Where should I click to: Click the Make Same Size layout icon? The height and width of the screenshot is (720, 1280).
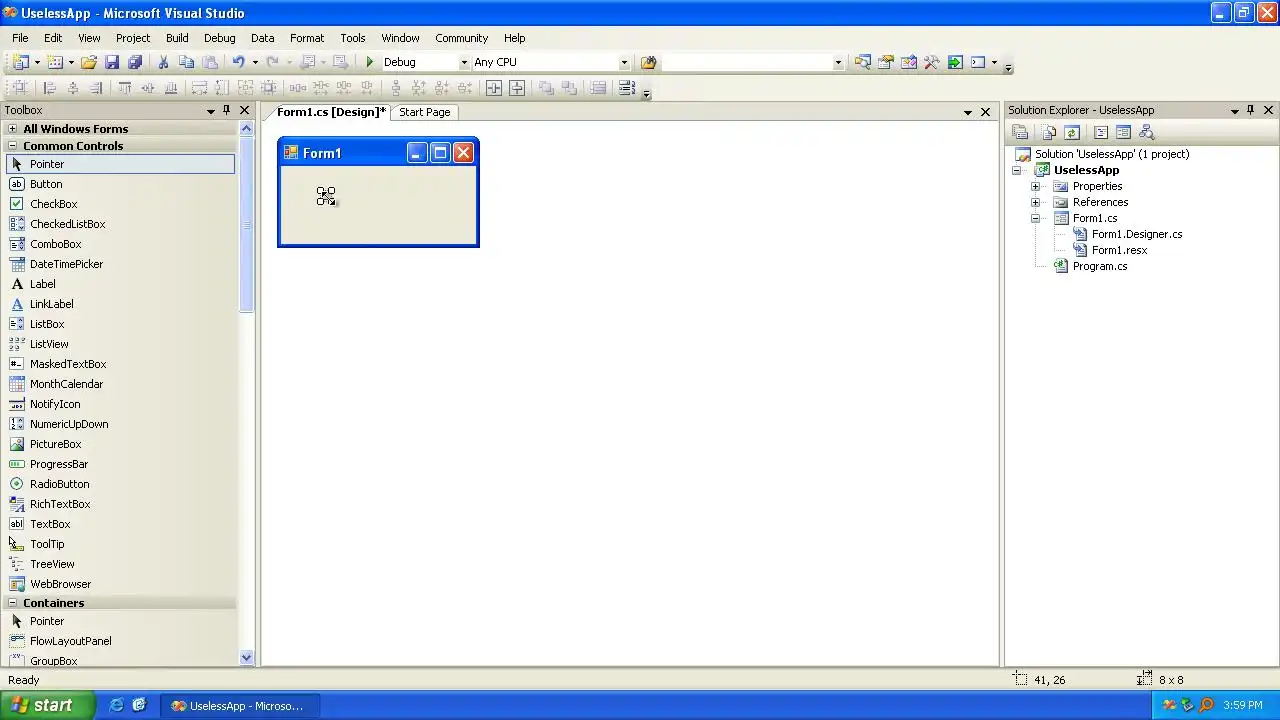pos(245,88)
